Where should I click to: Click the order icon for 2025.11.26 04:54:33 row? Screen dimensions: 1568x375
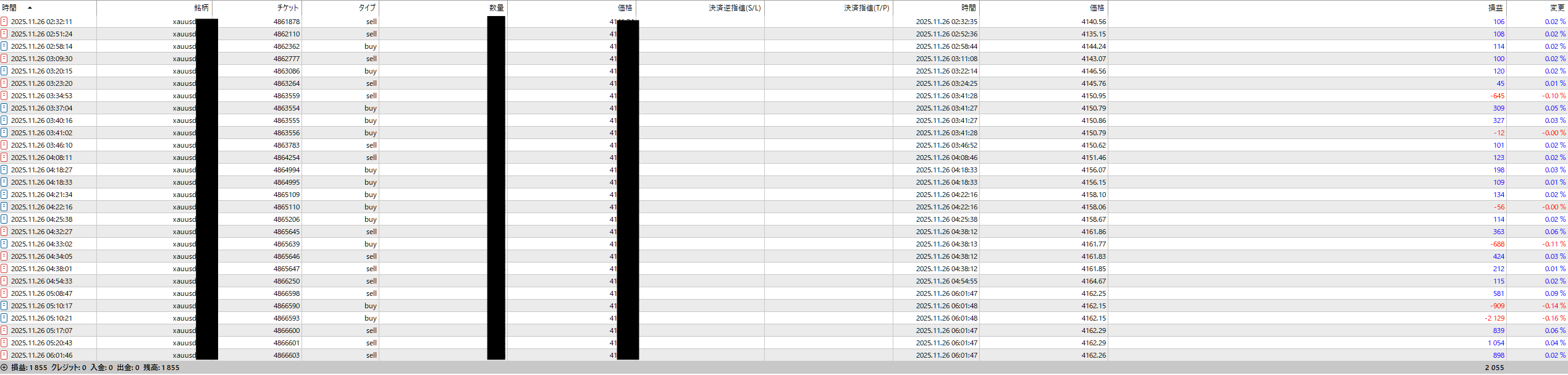4,281
